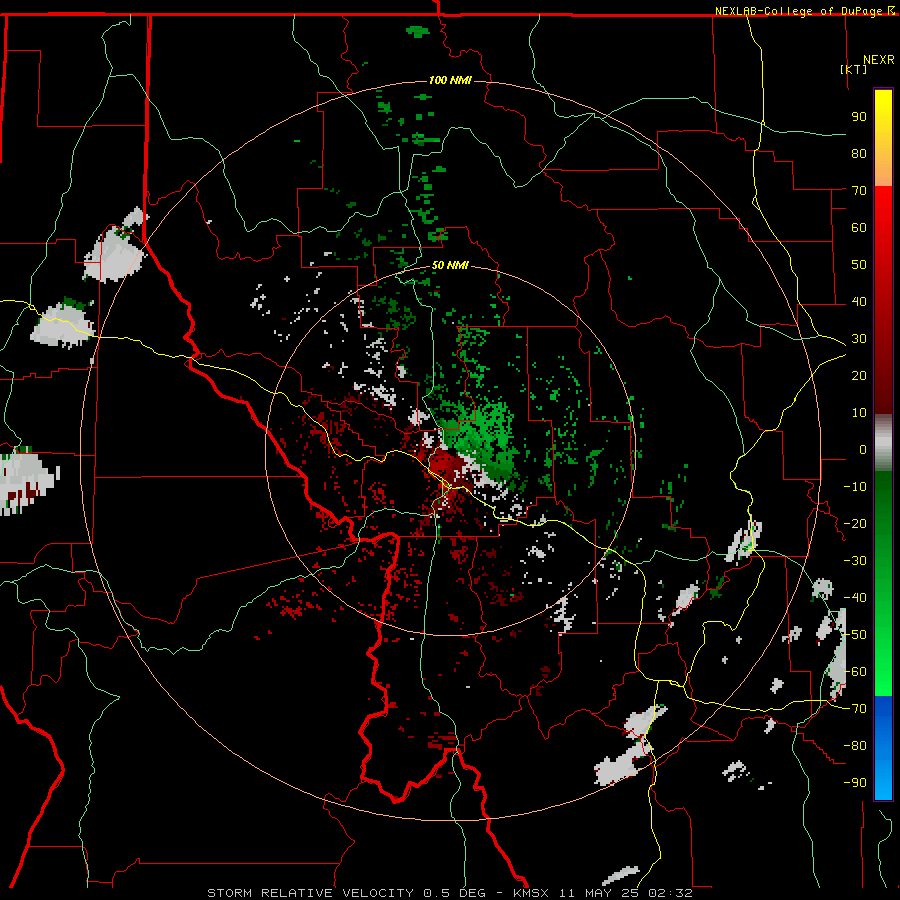The image size is (900, 900).
Task: Pick the blue segment of color bar
Action: point(883,747)
